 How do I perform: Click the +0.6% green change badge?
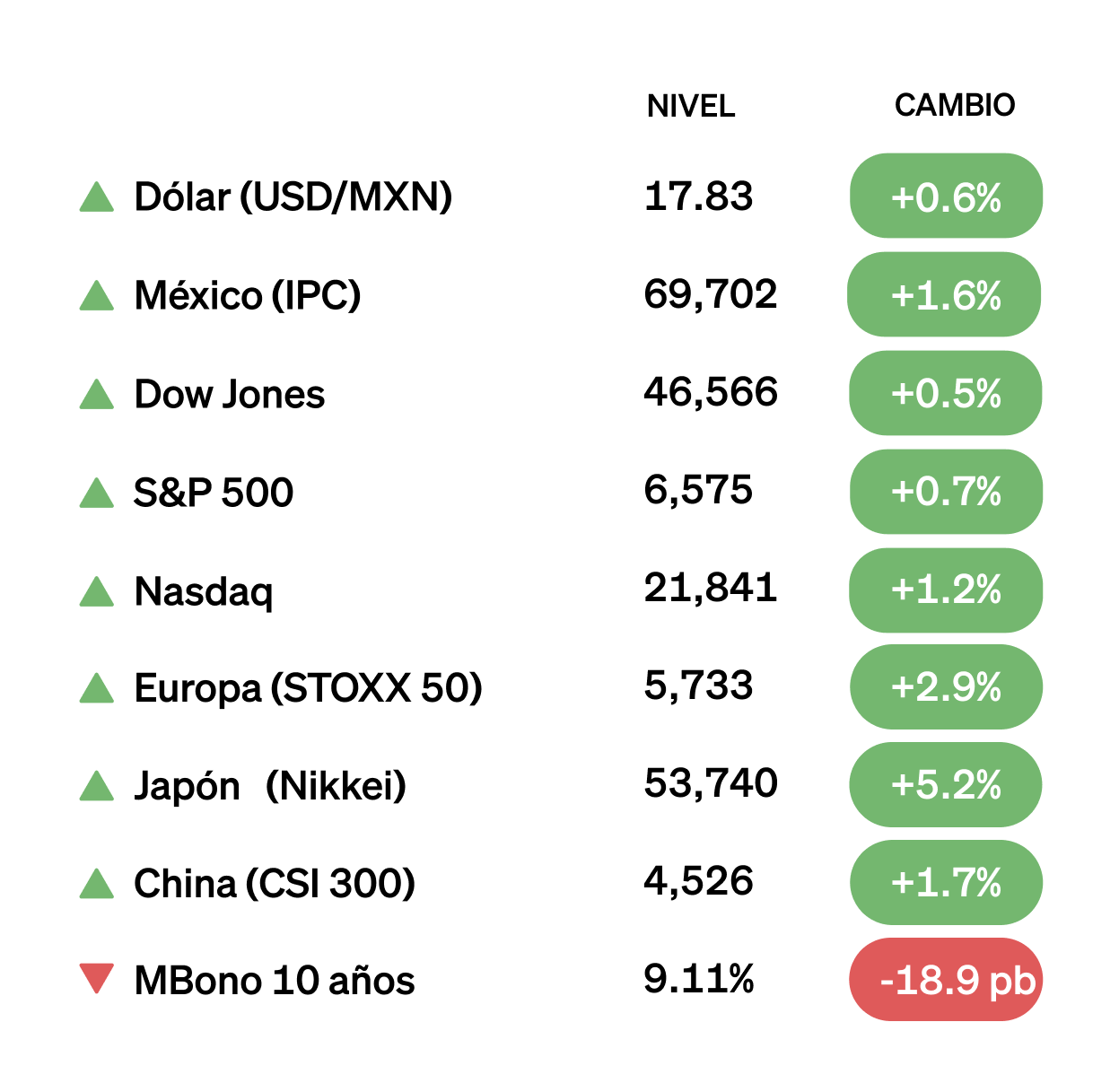pyautogui.click(x=946, y=197)
